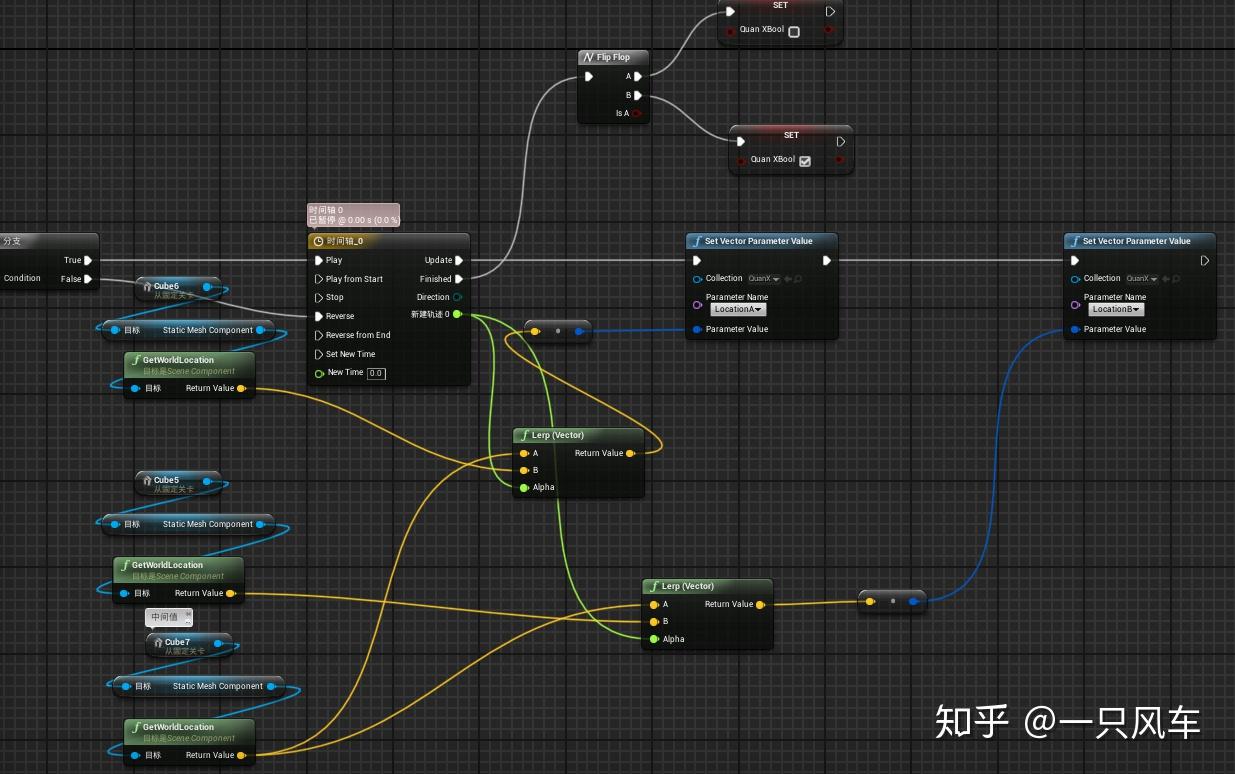Click the cube icon on Cube6 variable node
This screenshot has width=1235, height=774.
[148, 286]
